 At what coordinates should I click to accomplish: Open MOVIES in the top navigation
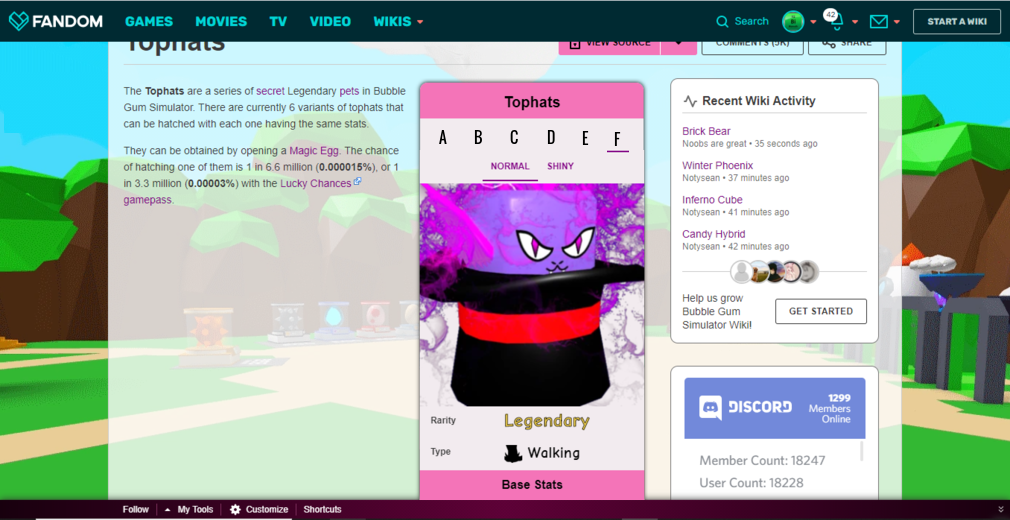tap(221, 21)
